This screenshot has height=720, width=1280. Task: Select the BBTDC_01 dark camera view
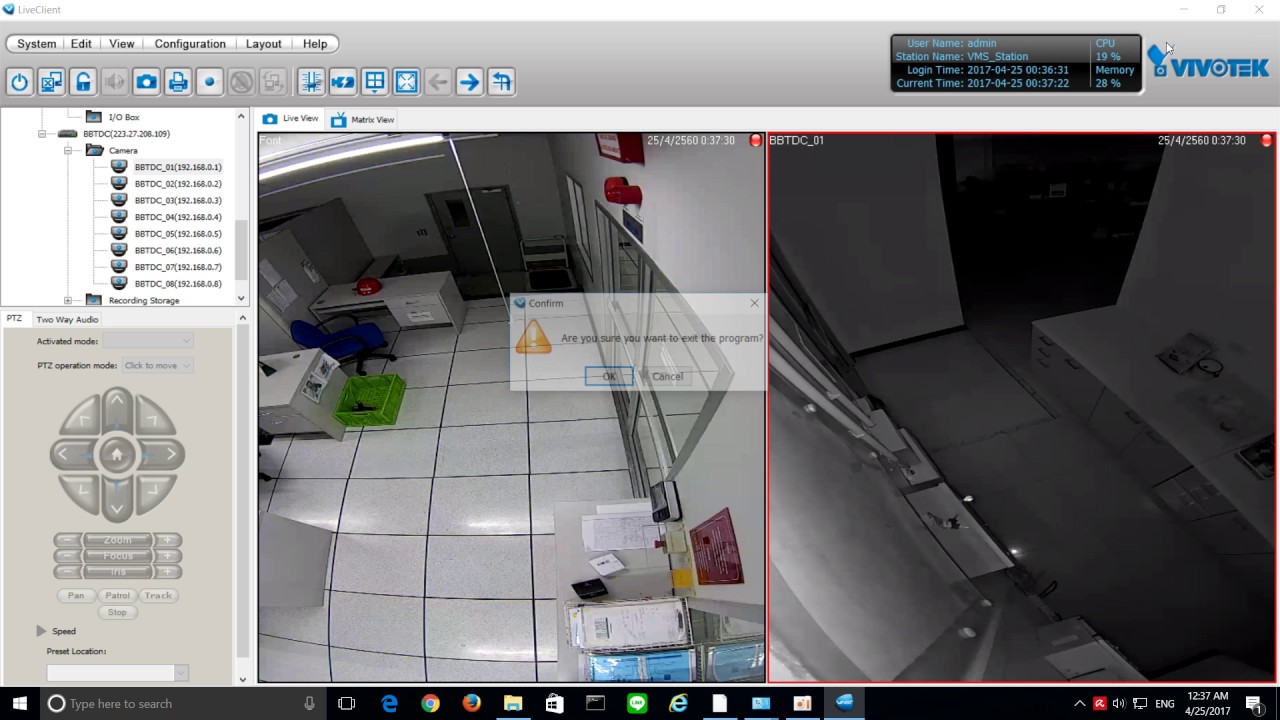pyautogui.click(x=1022, y=407)
